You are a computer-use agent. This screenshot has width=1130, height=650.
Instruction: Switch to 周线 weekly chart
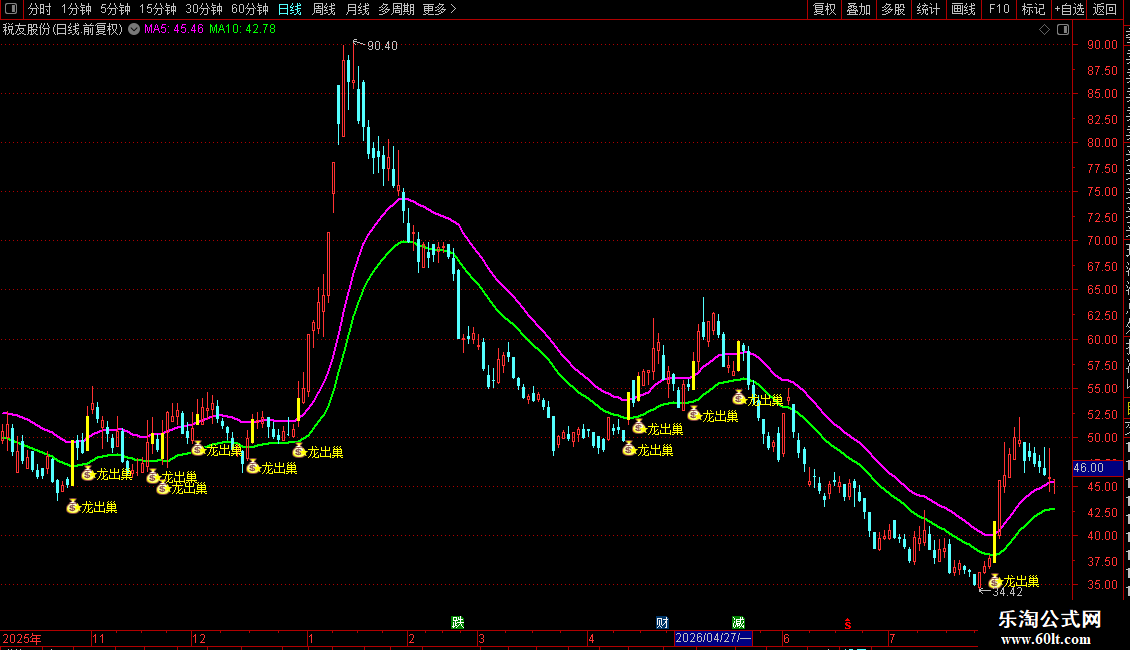pos(324,9)
